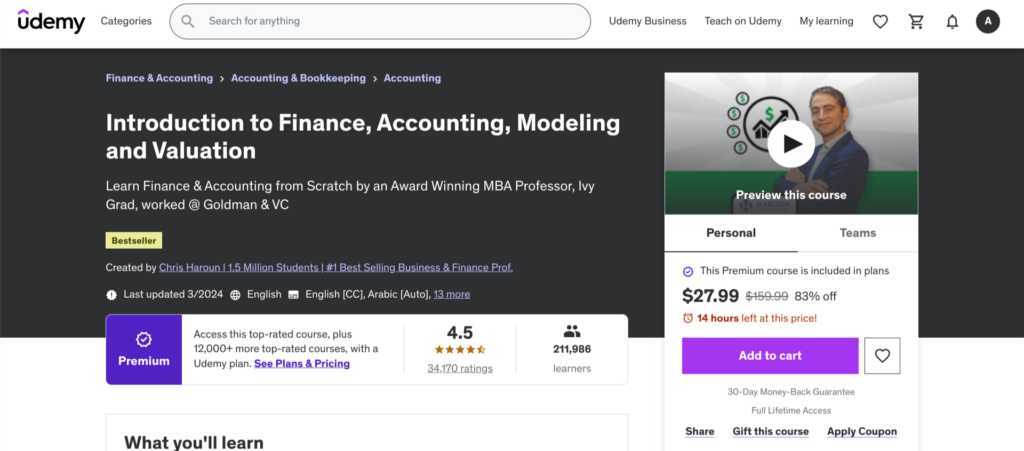This screenshot has height=451, width=1024.
Task: Open the Udemy Business menu item
Action: tap(648, 21)
